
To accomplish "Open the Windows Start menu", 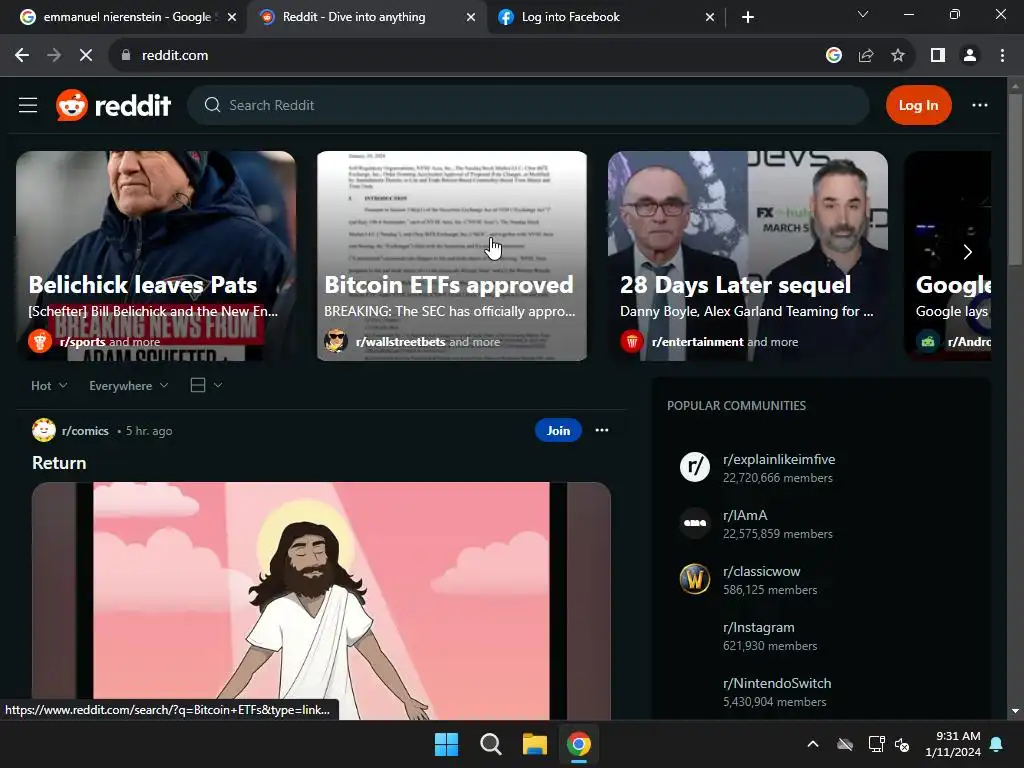I will click(447, 744).
